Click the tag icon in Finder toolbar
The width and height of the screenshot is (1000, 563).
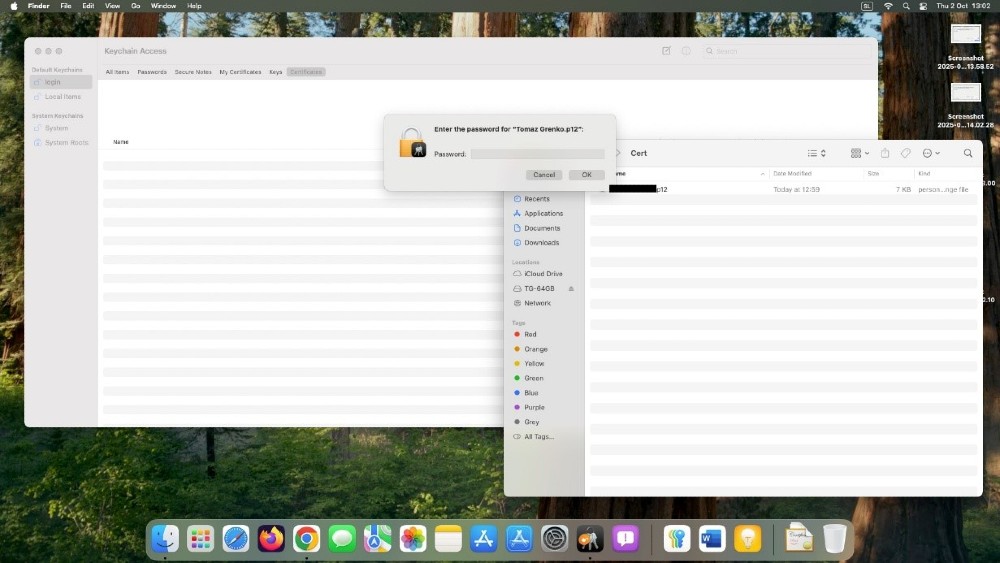pos(906,153)
